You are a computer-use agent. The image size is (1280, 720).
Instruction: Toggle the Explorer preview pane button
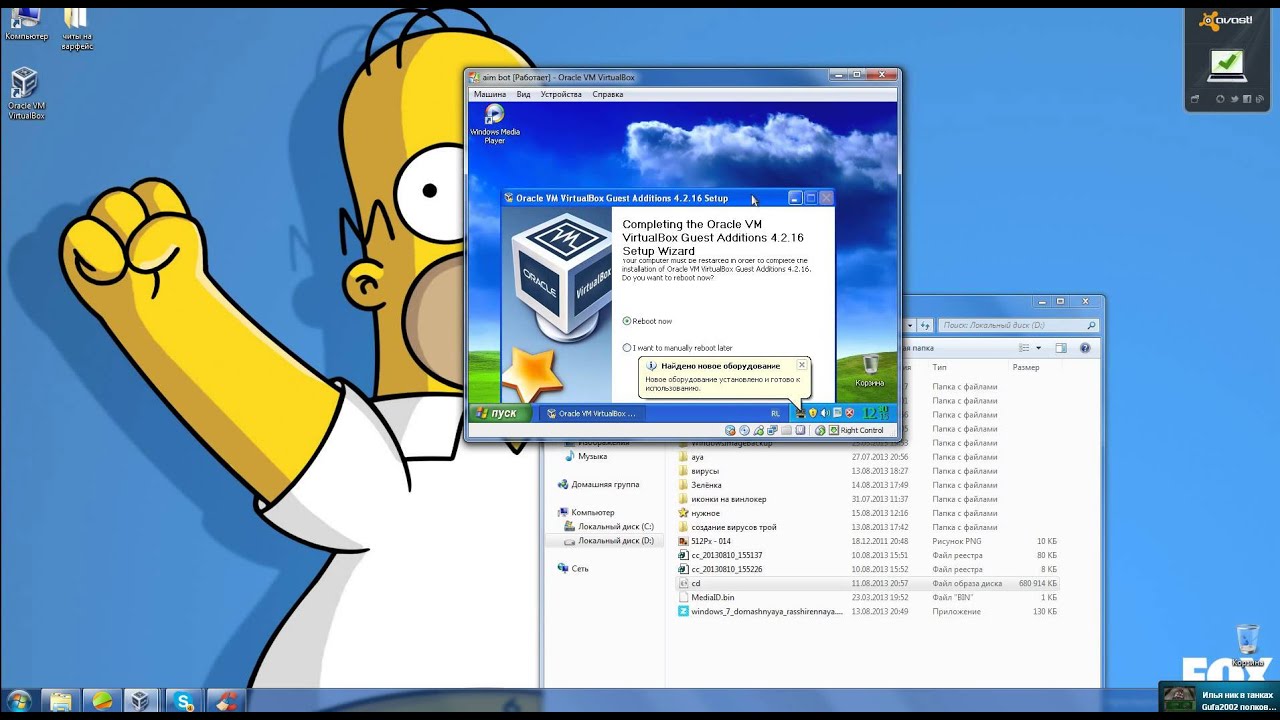pos(1061,348)
